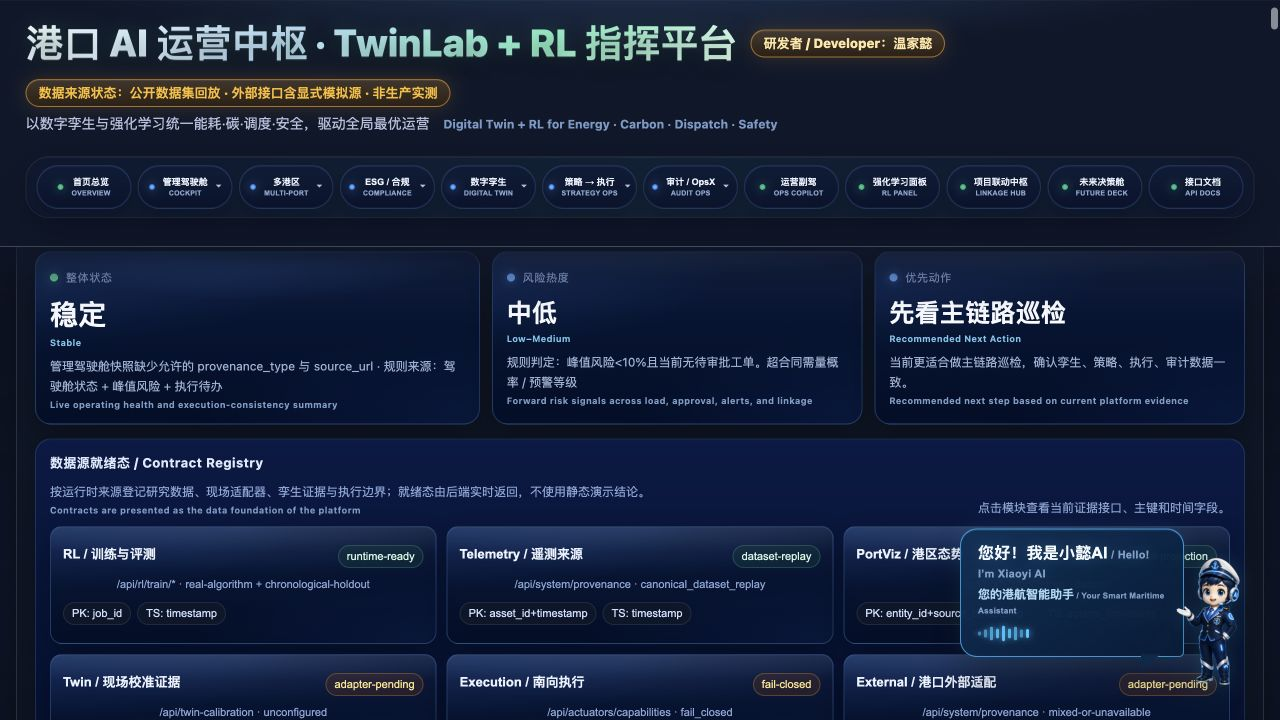Click the 研发者 / Developer：温家懿 badge
Image resolution: width=1280 pixels, height=720 pixels.
(847, 44)
